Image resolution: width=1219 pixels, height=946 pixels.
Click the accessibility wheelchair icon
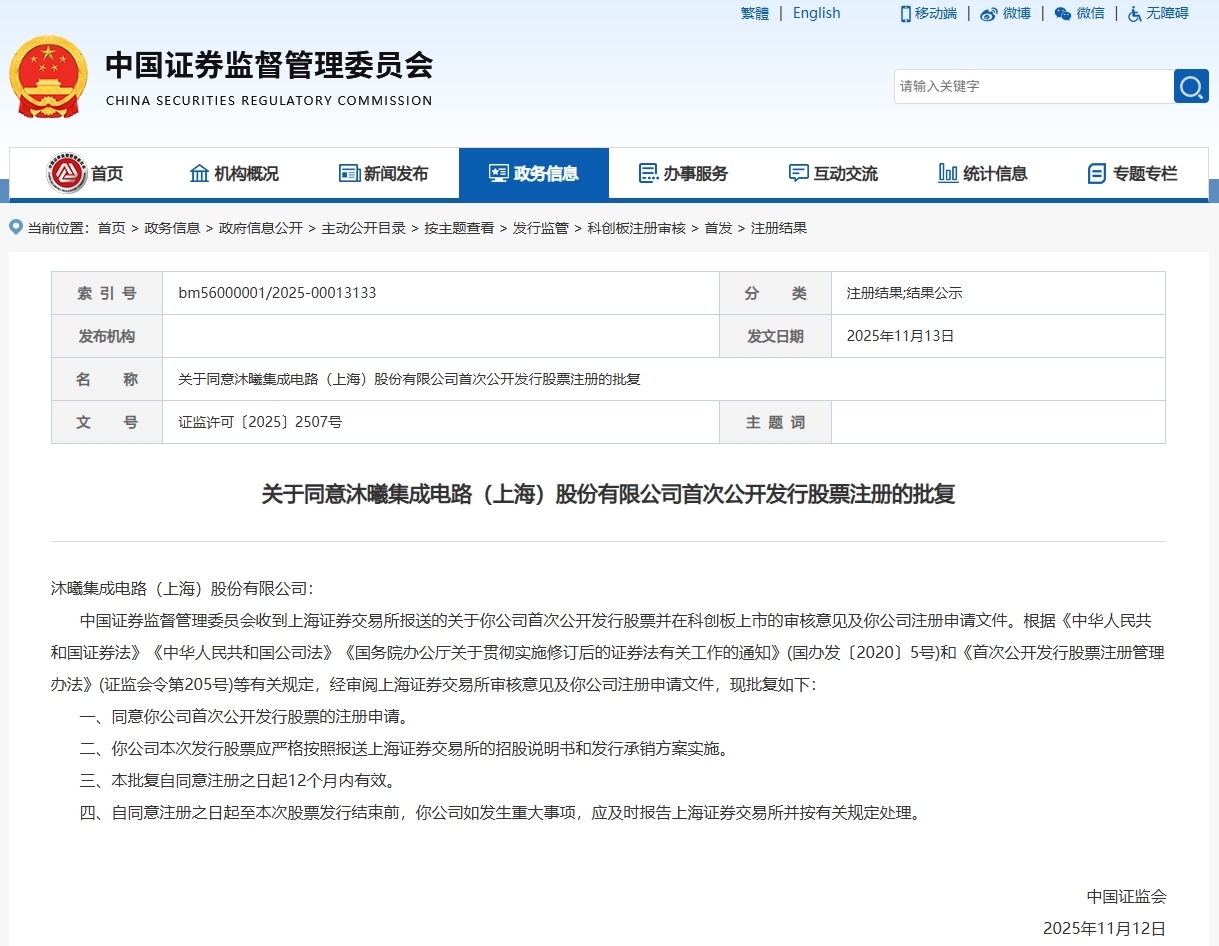tap(1135, 14)
